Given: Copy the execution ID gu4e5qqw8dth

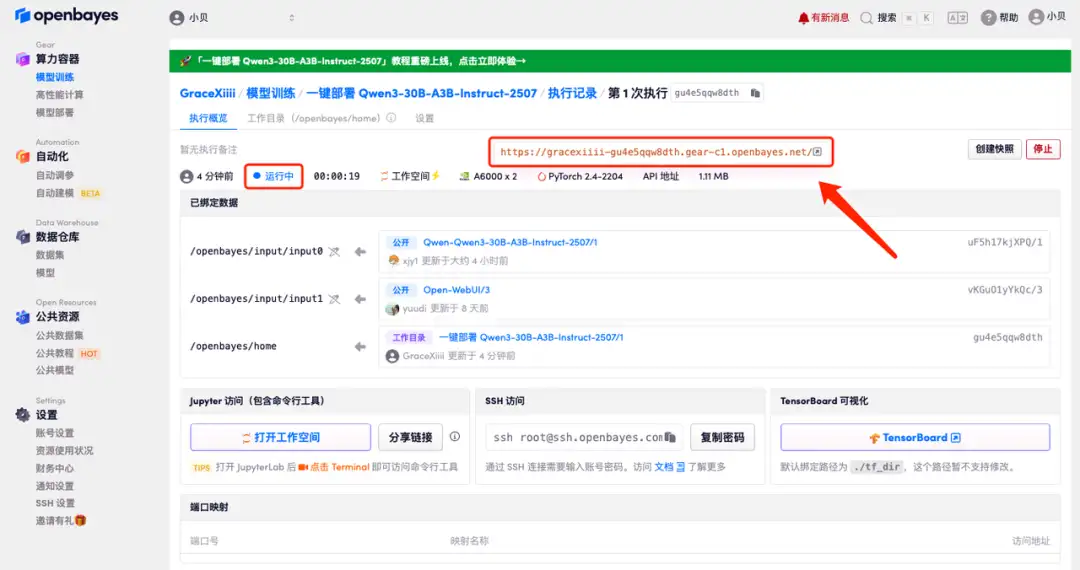Looking at the screenshot, I should click(x=756, y=93).
